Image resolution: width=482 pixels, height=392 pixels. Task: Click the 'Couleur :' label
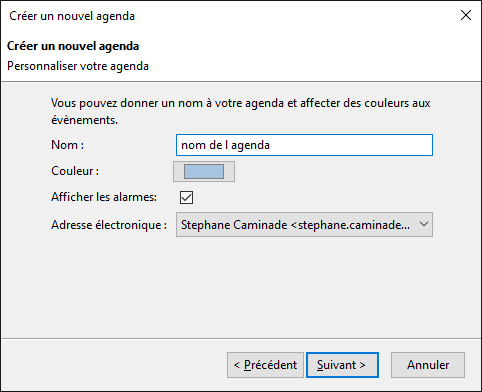pos(75,171)
